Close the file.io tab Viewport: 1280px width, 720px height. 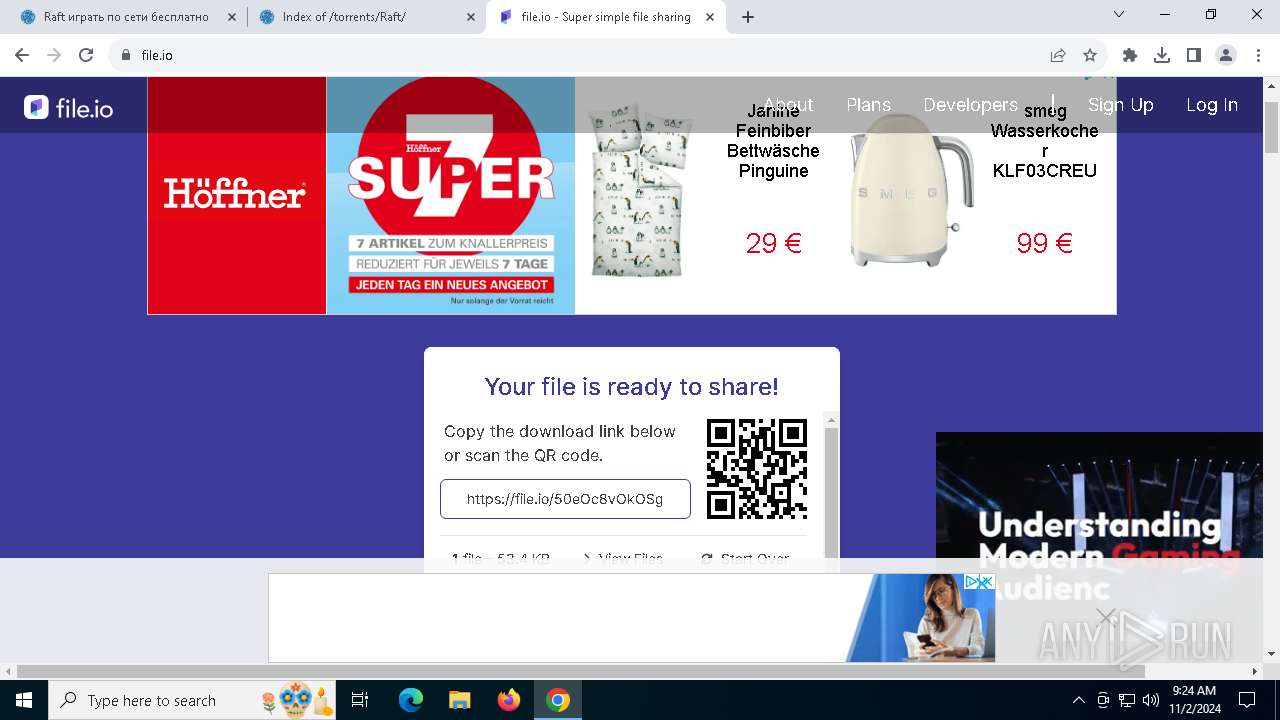point(711,17)
